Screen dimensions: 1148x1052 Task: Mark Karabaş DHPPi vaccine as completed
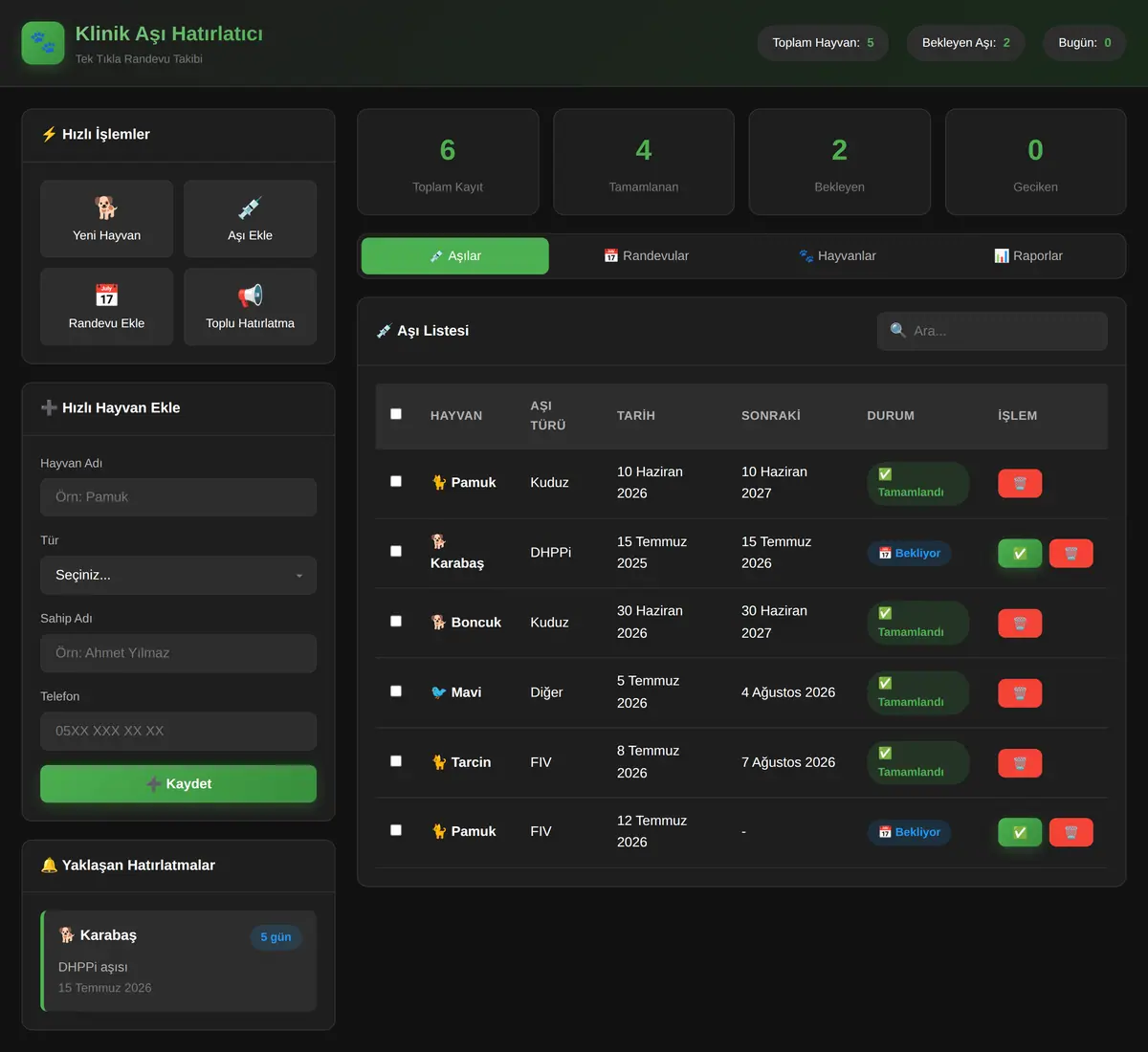[1020, 553]
